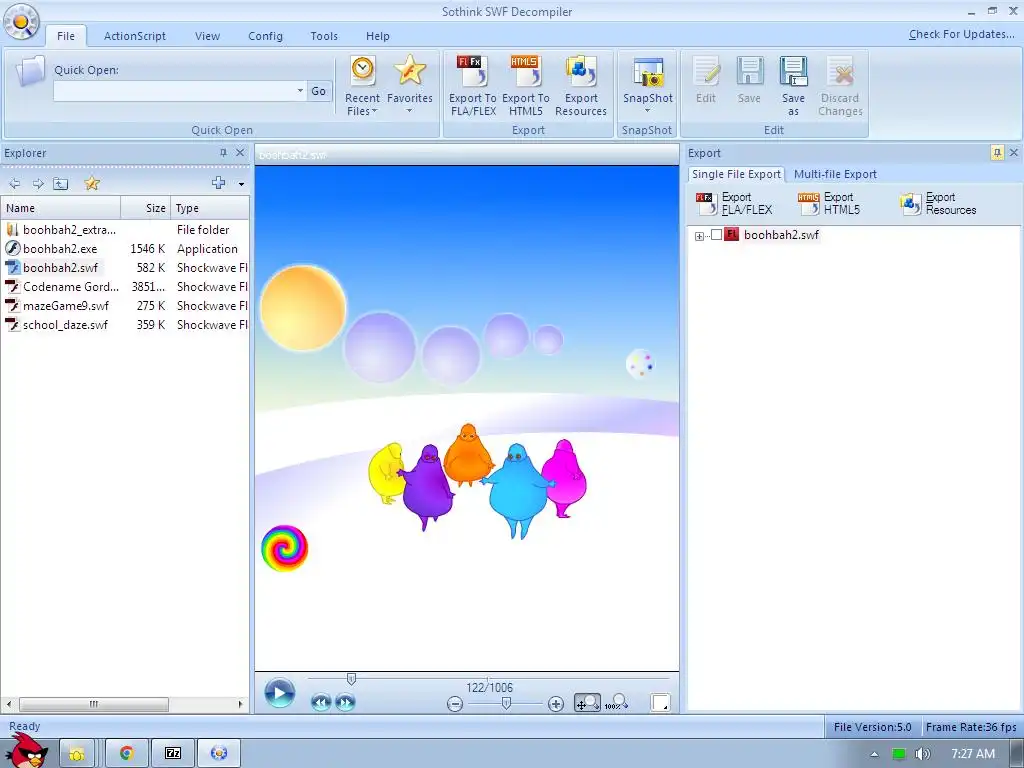1024x768 pixels.
Task: Open the File ribbon tab
Action: click(x=66, y=36)
